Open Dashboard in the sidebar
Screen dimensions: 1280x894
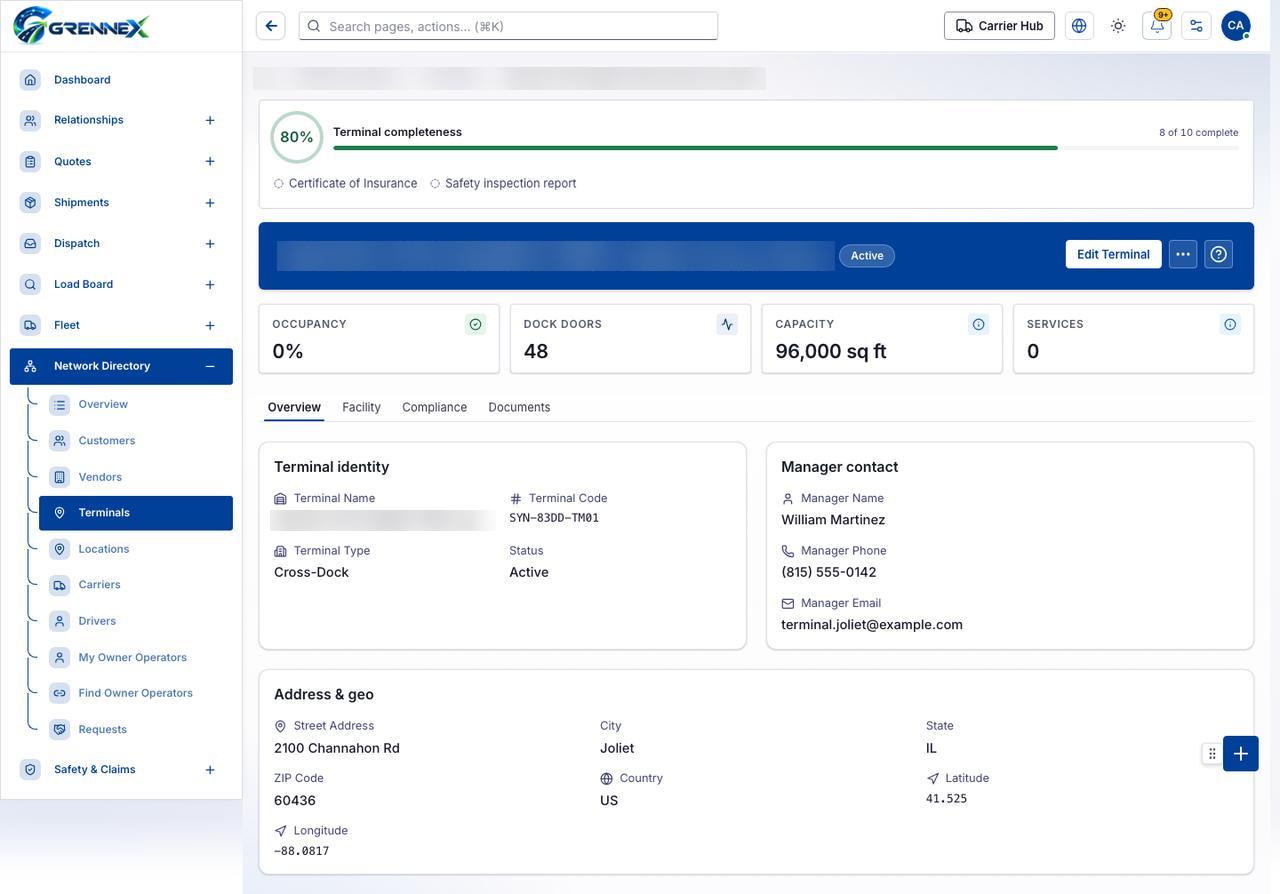point(121,80)
